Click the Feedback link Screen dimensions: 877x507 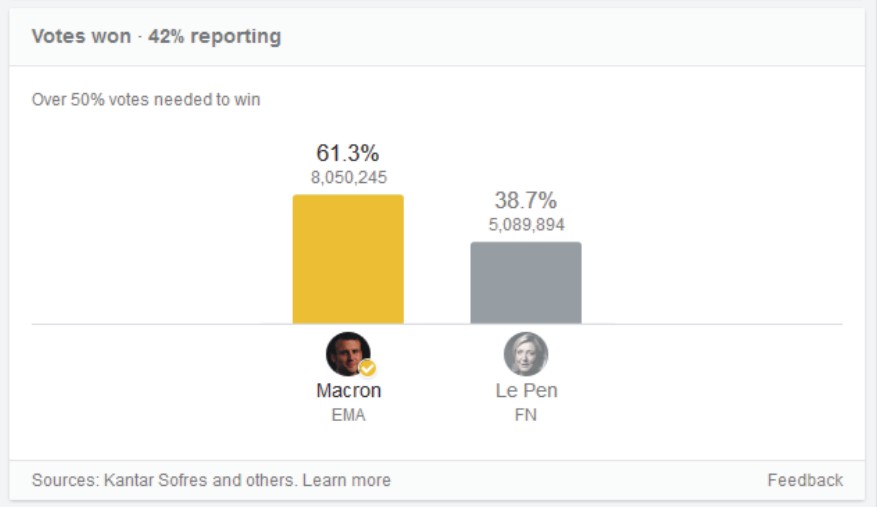click(805, 480)
